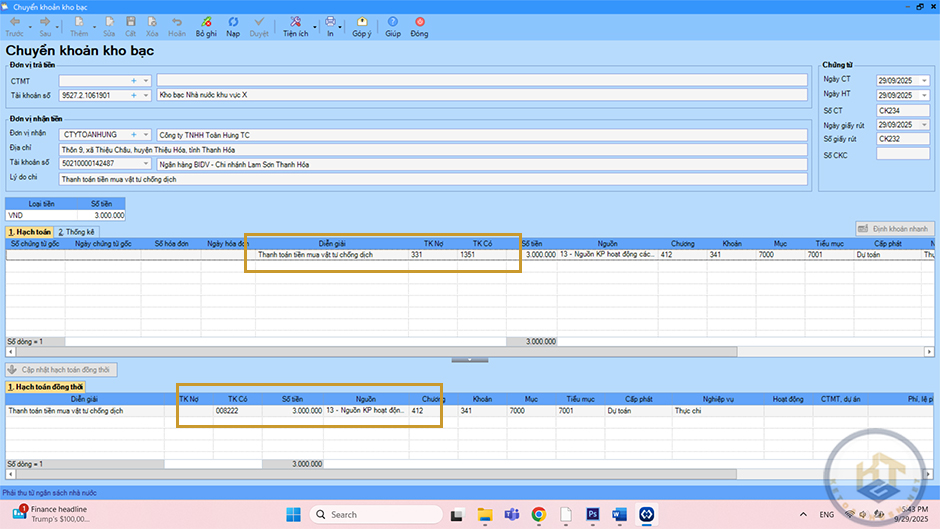Switch to the Thống kê tab
The image size is (940, 529).
77,232
